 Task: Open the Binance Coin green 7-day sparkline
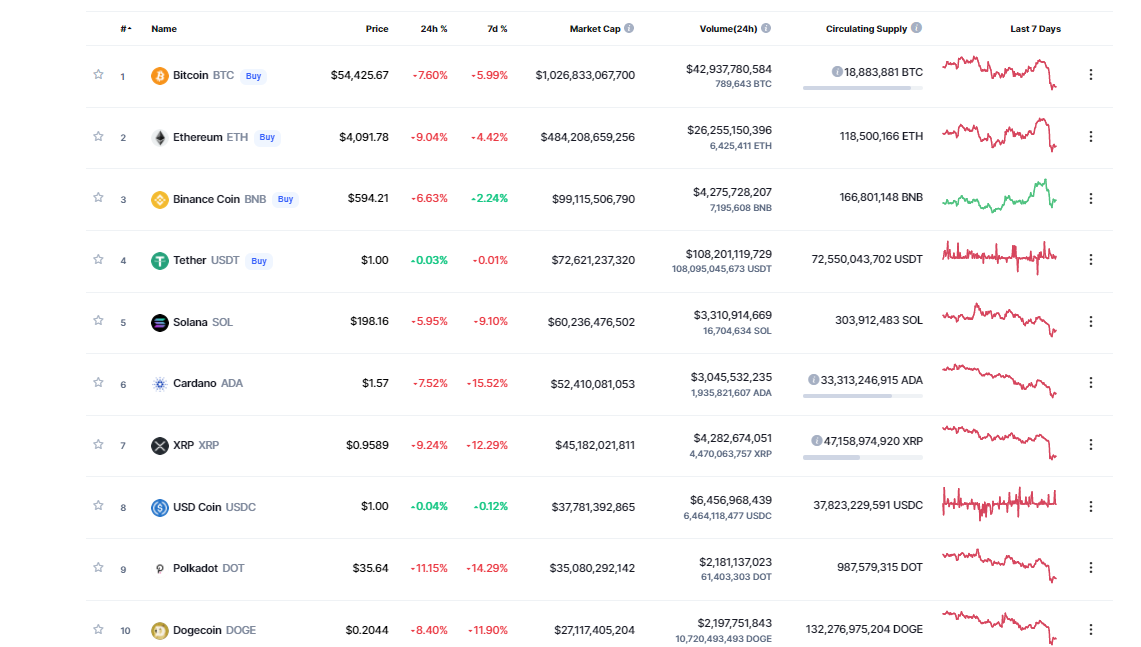coord(999,195)
